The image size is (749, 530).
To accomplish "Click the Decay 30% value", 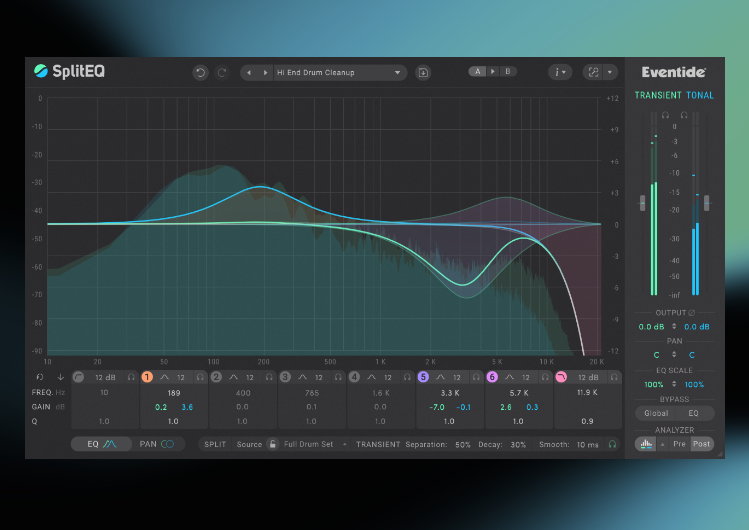I will [x=518, y=445].
